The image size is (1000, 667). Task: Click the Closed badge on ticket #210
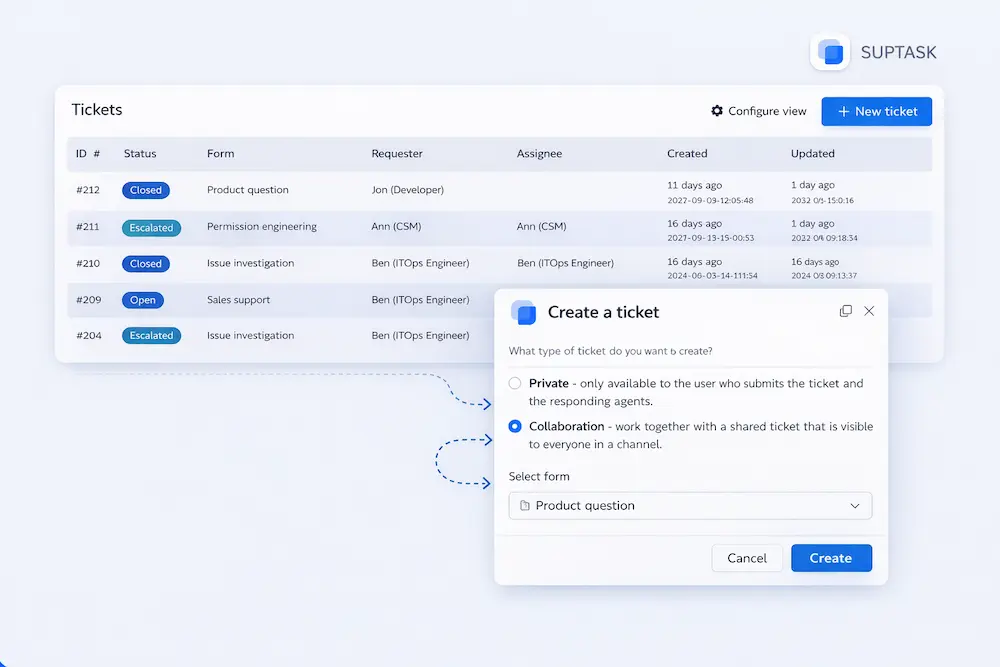145,263
